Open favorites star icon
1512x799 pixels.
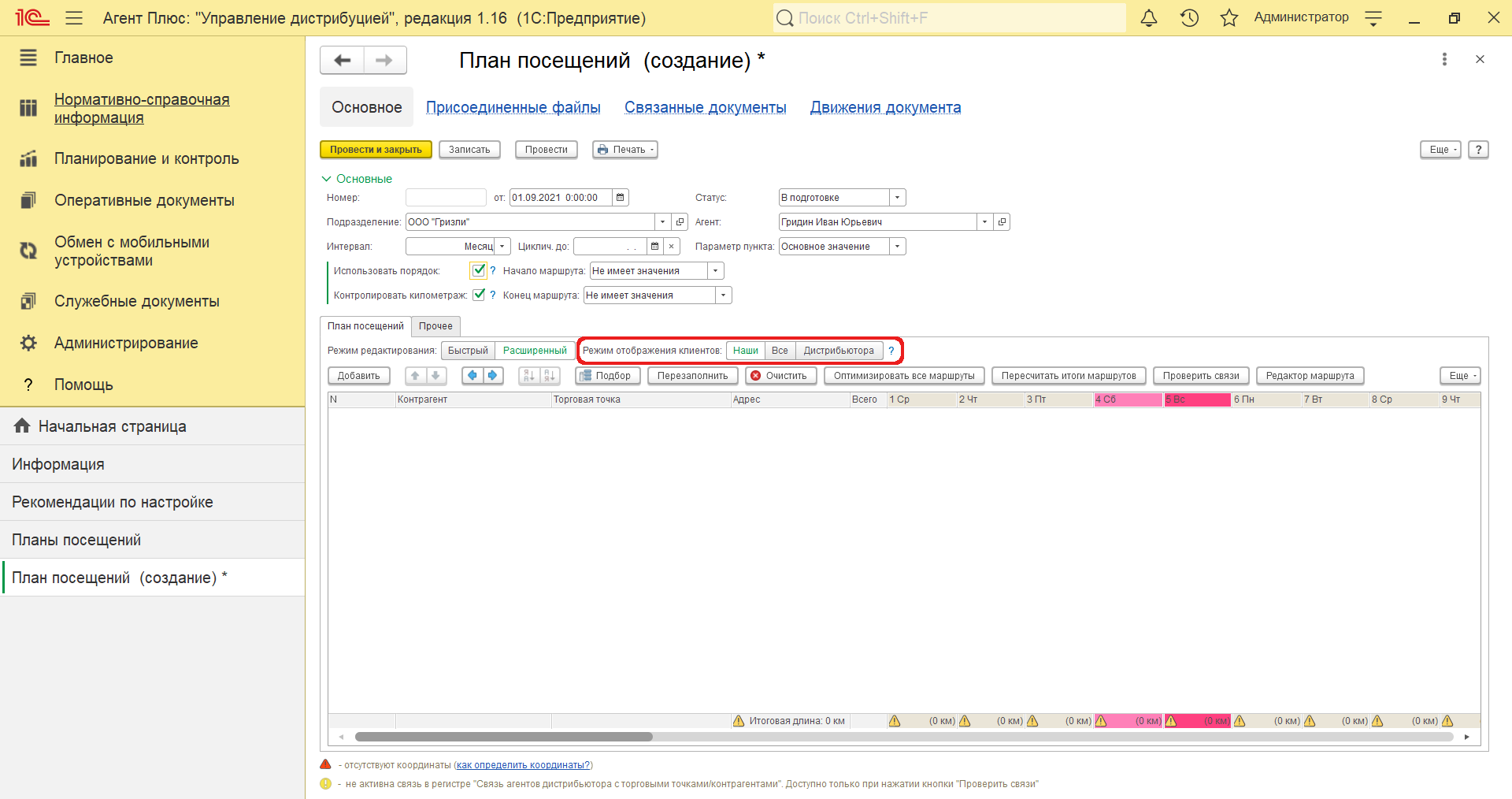1229,17
